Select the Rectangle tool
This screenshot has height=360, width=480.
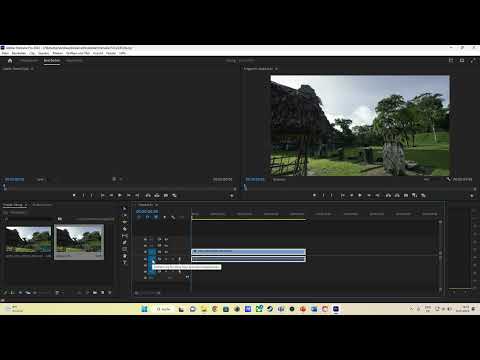click(x=125, y=249)
